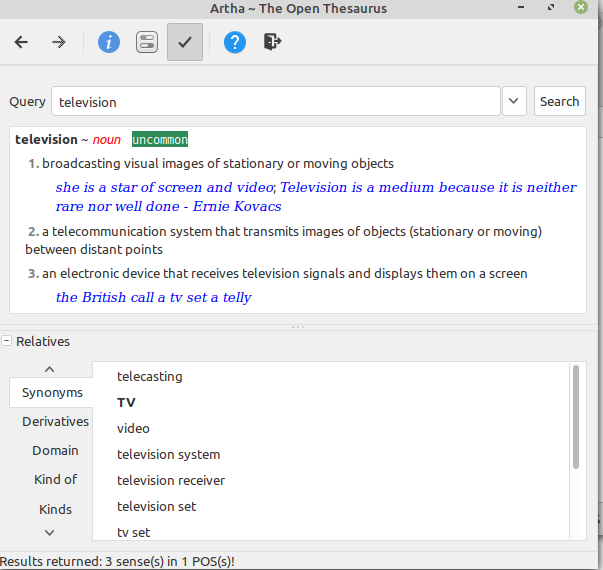Click the green 'uncommon' familiarity tag

tap(160, 140)
